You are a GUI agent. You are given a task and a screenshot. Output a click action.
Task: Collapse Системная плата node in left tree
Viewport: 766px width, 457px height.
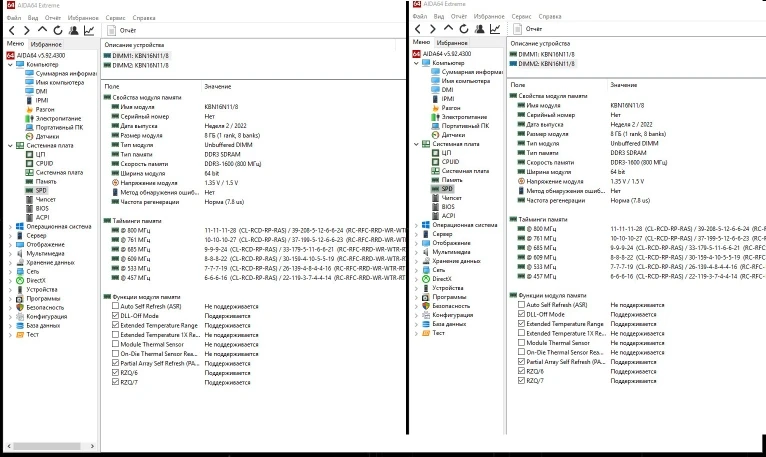10,146
